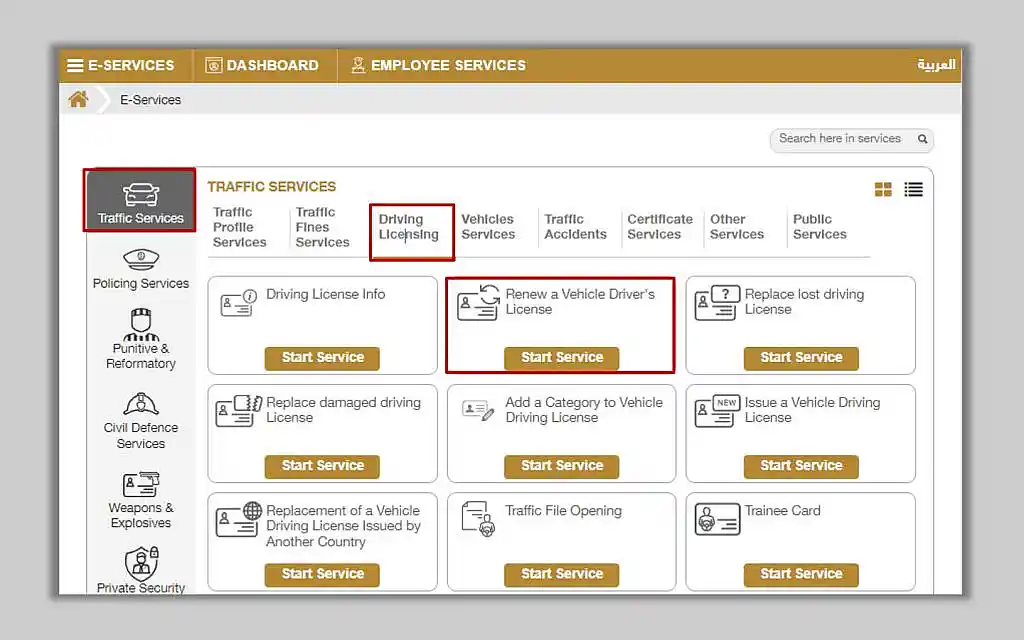The width and height of the screenshot is (1024, 640).
Task: Start Service for Renew Vehicle Driver's License
Action: (x=562, y=357)
